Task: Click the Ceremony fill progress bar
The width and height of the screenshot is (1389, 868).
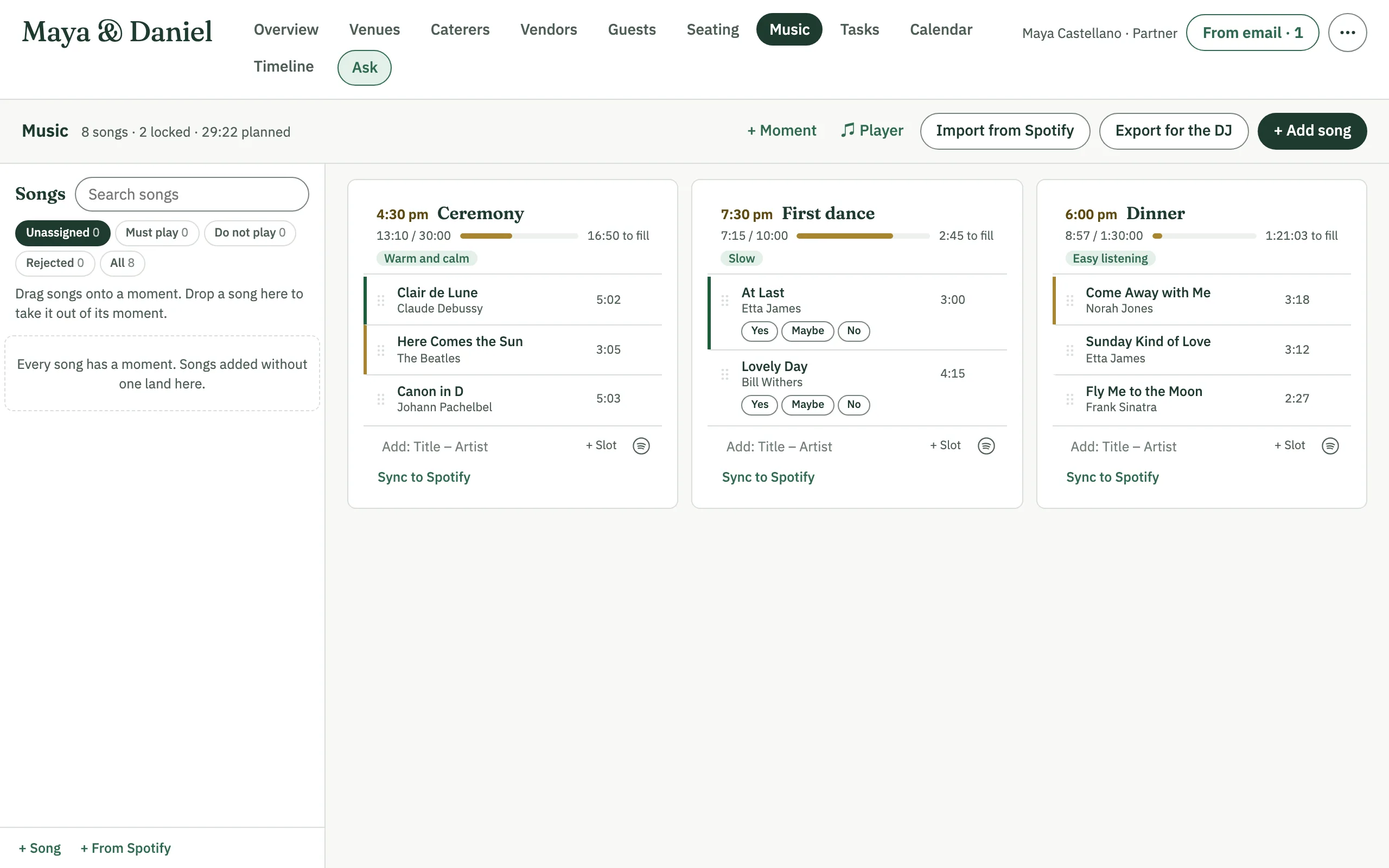Action: click(x=519, y=236)
